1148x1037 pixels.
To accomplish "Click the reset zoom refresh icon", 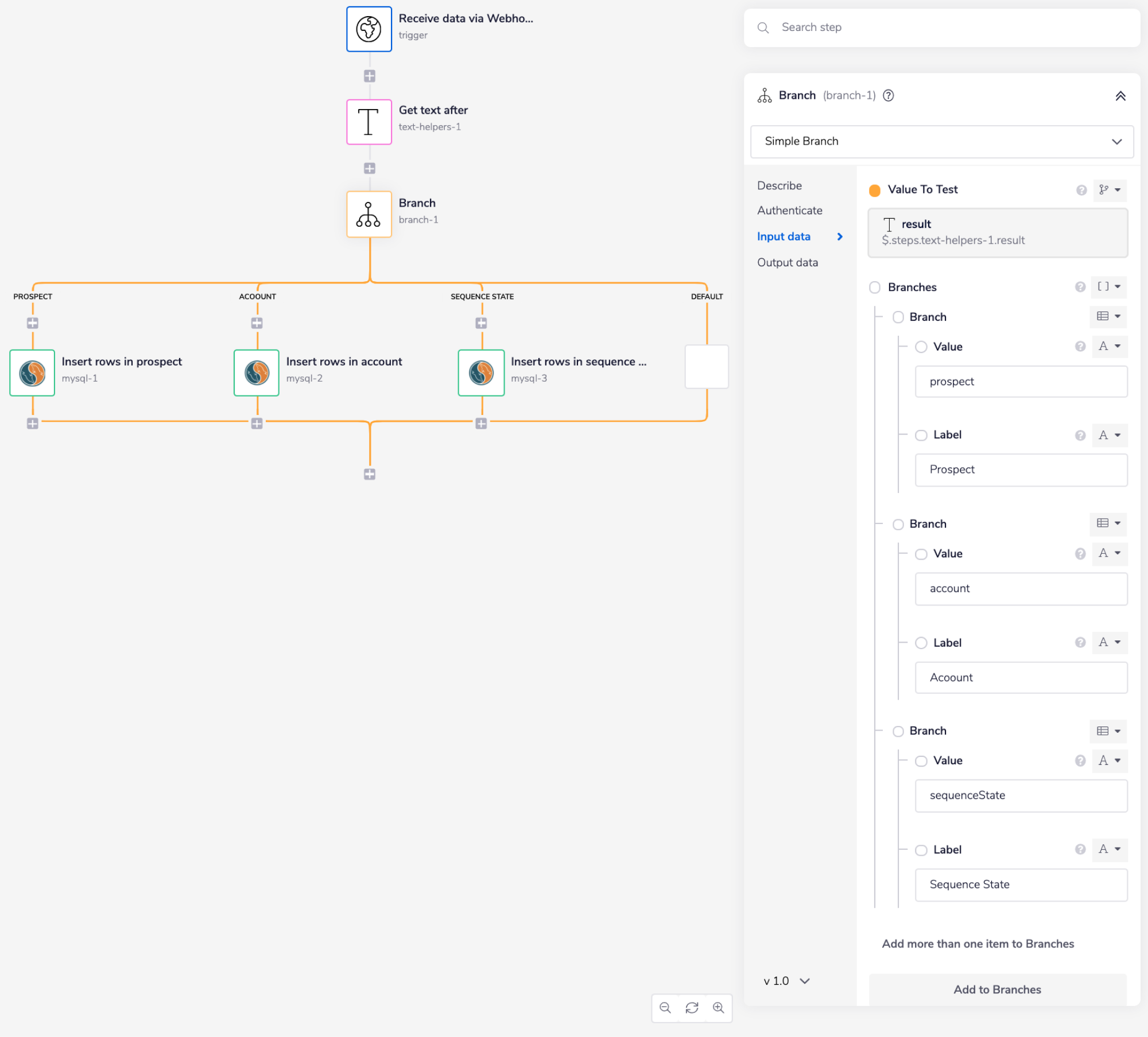I will click(x=692, y=1008).
